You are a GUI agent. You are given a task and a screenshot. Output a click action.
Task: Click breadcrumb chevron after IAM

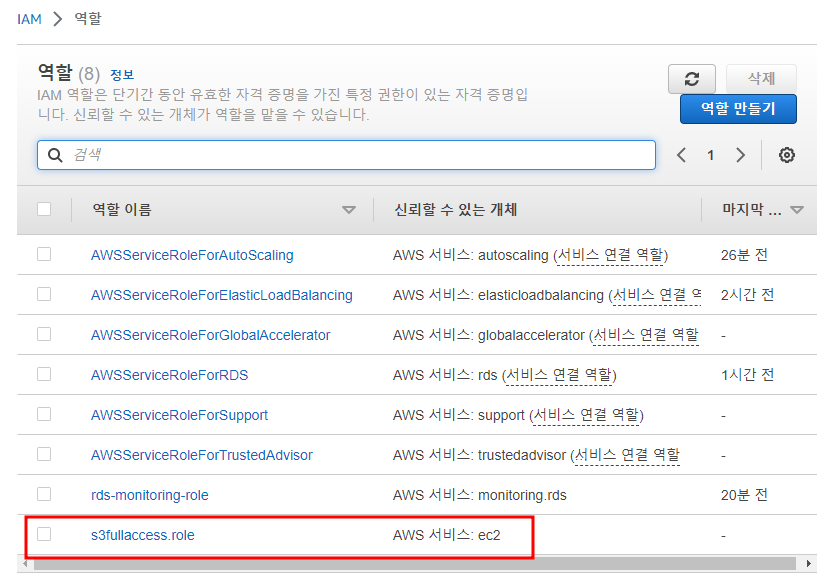(x=57, y=19)
